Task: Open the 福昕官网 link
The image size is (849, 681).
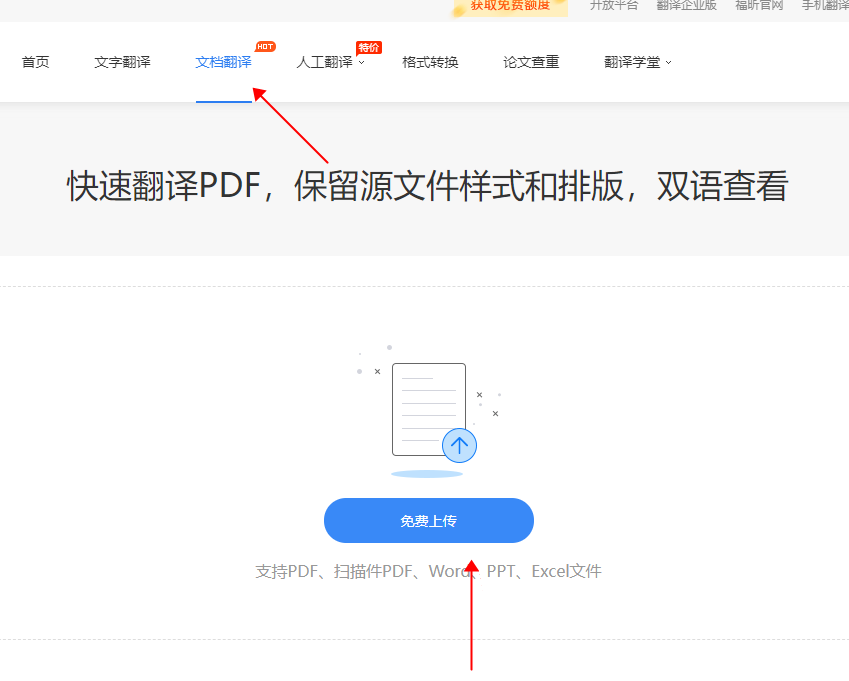Action: tap(759, 5)
